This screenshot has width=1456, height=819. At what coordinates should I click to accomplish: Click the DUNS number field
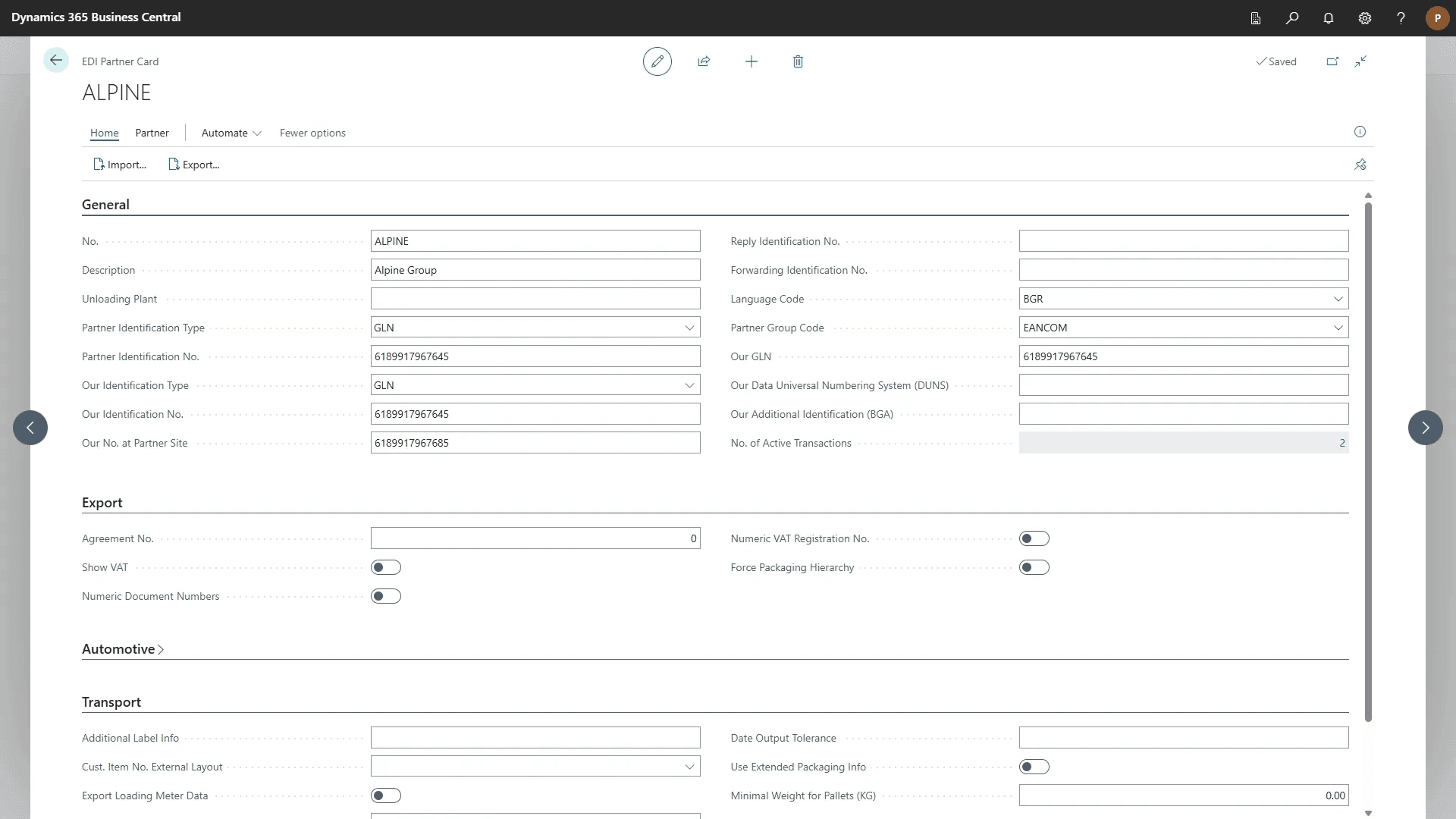1184,385
